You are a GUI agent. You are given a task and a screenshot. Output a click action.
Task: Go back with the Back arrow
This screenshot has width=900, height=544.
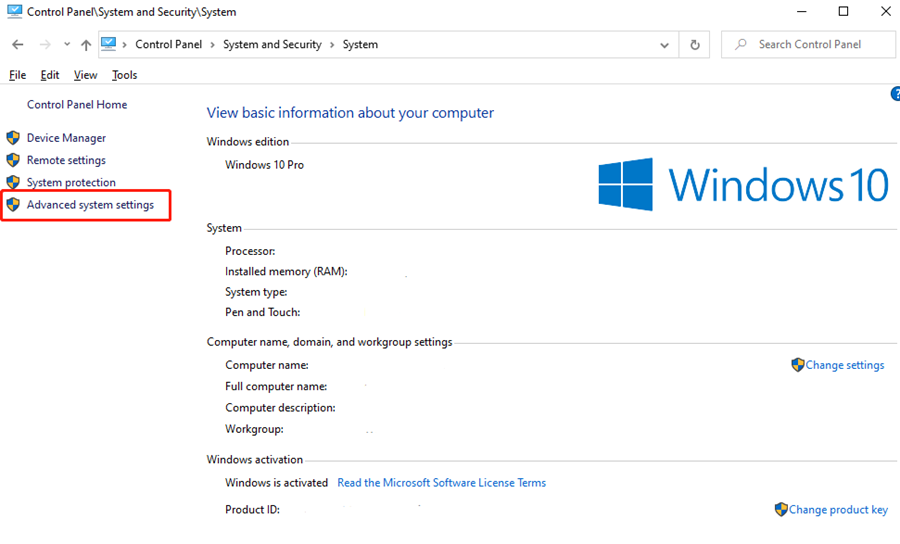pos(18,44)
